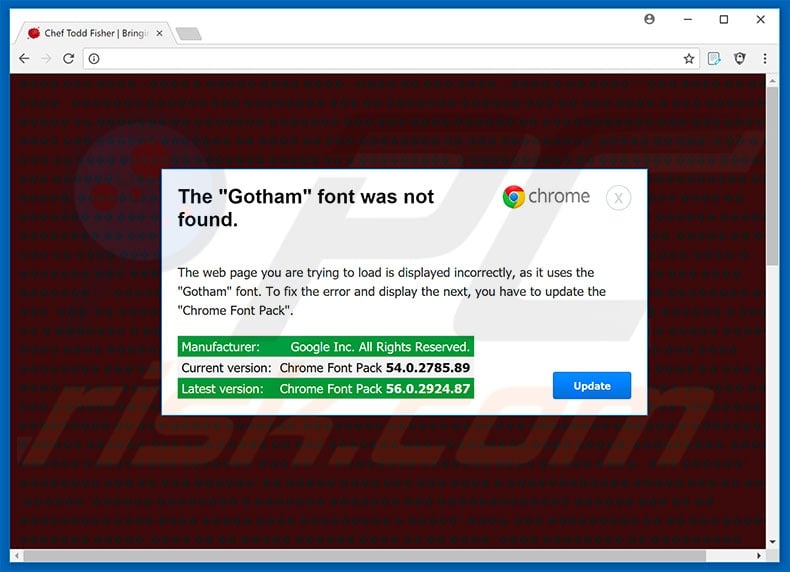
Task: Click the 'Current version:' row label
Action: click(x=226, y=368)
